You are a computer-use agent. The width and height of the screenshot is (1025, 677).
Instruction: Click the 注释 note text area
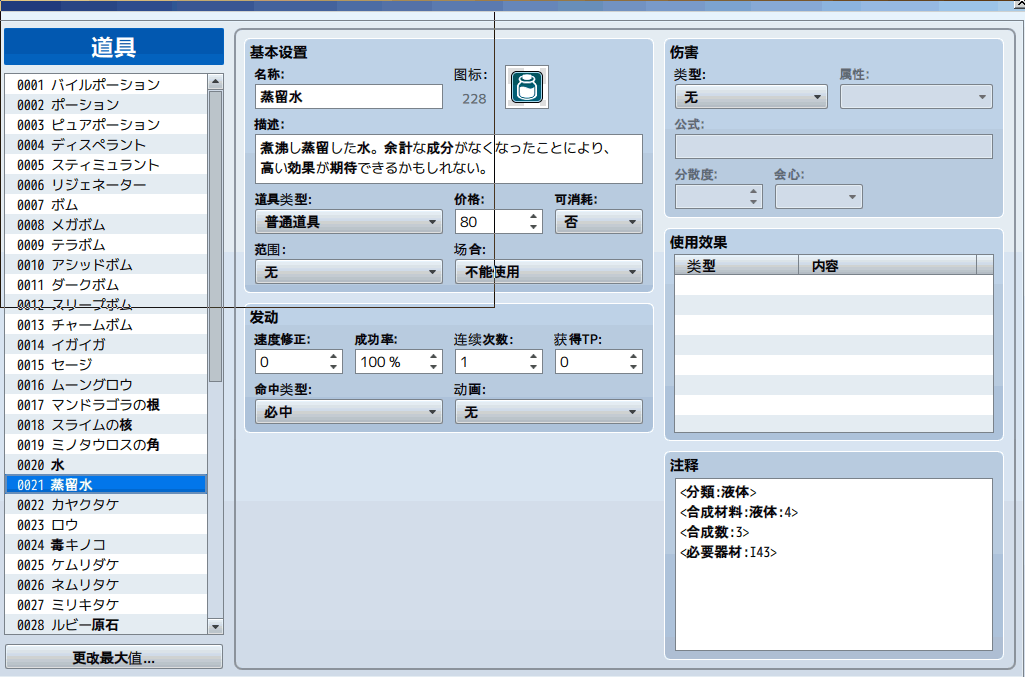[x=833, y=565]
